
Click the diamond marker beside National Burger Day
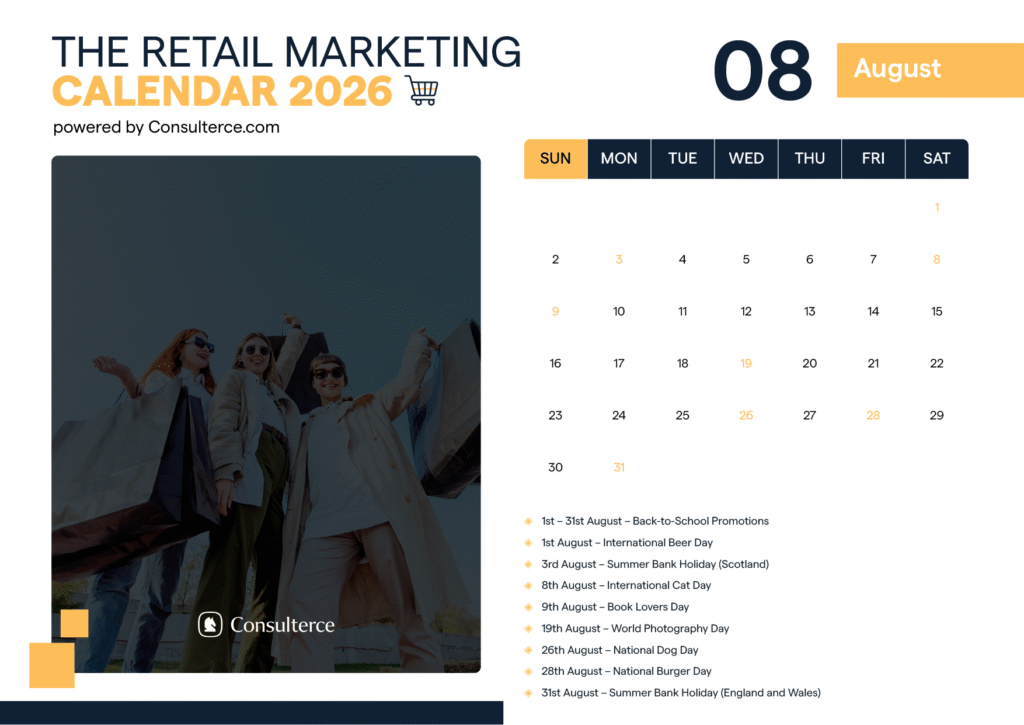(527, 671)
